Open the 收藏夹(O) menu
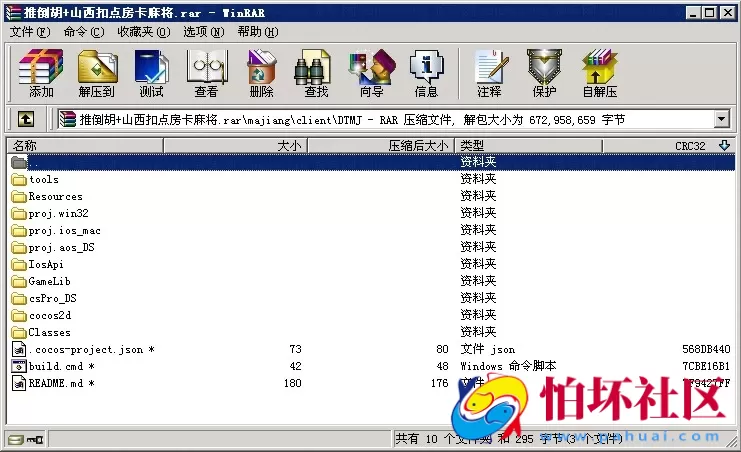 [144, 32]
